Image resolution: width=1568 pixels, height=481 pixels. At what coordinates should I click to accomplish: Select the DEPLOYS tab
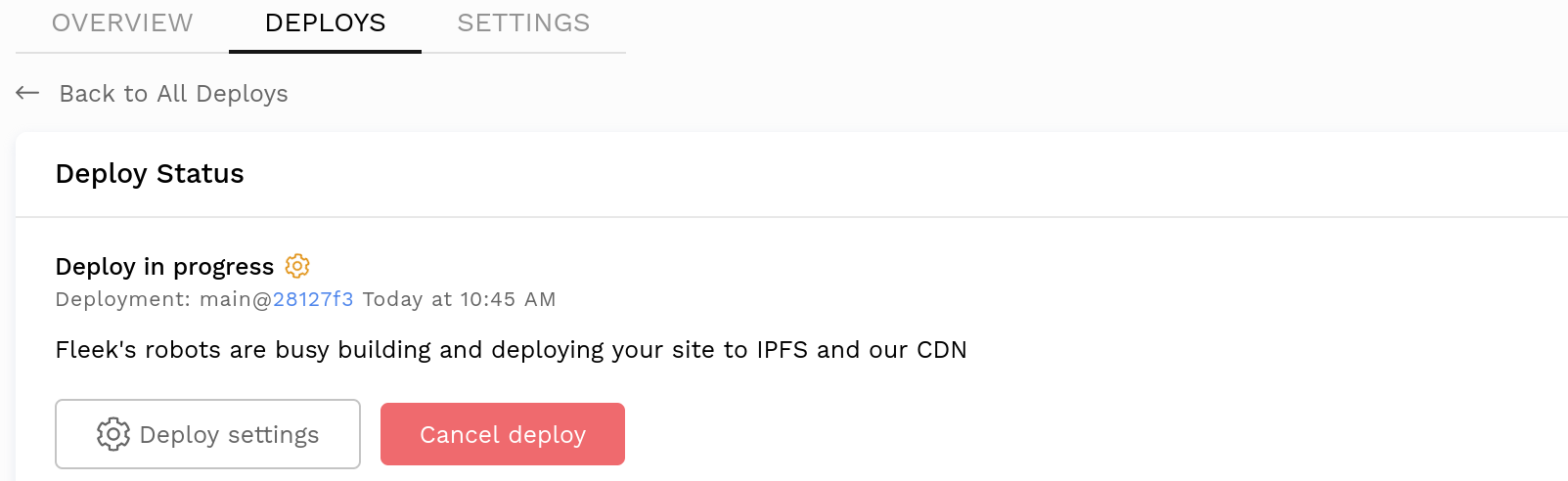(x=325, y=23)
